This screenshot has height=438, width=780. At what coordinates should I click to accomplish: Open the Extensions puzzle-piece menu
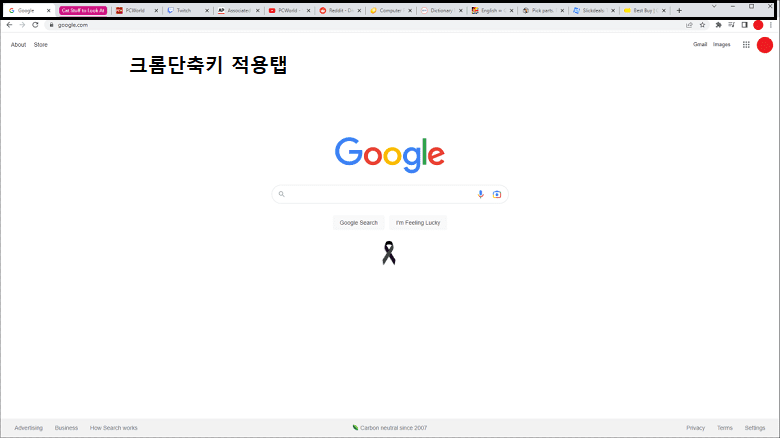point(718,25)
